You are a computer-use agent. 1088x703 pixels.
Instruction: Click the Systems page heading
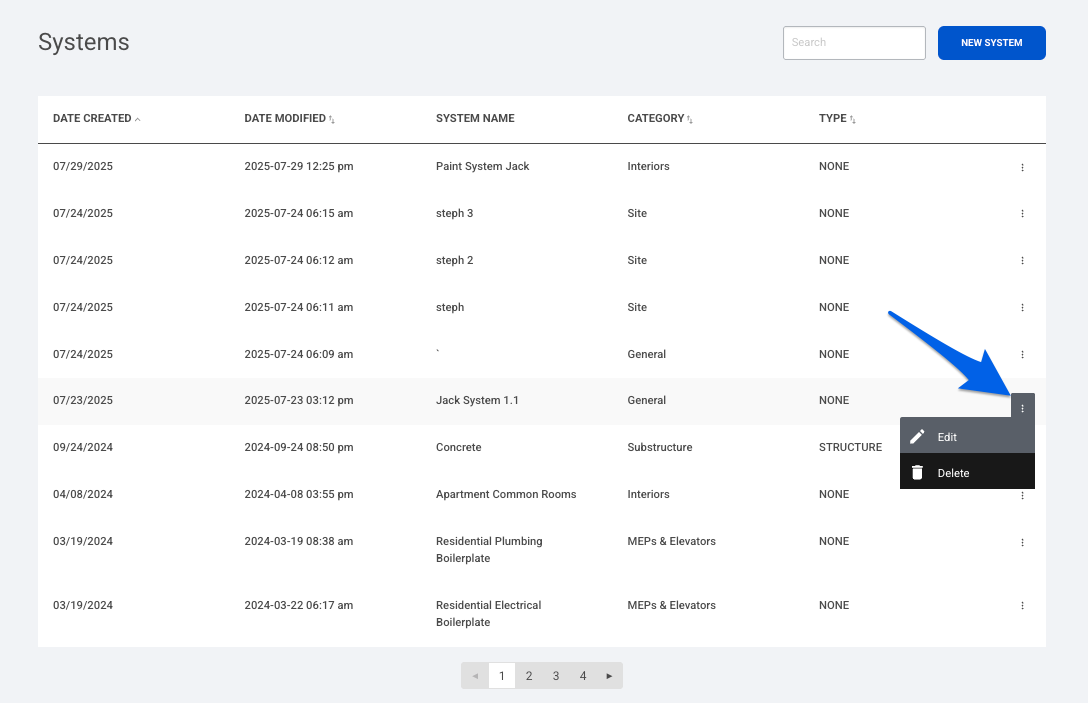83,42
